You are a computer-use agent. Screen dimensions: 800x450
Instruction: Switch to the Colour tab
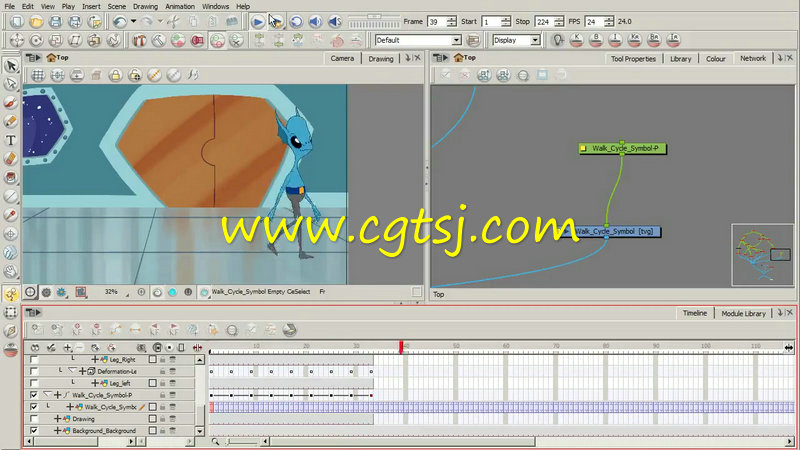715,59
